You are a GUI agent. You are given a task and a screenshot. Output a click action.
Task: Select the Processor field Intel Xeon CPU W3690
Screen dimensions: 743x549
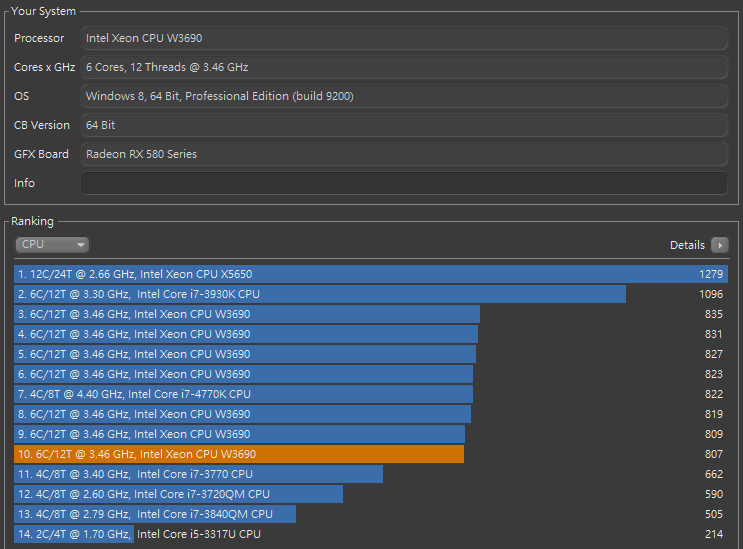click(x=404, y=38)
